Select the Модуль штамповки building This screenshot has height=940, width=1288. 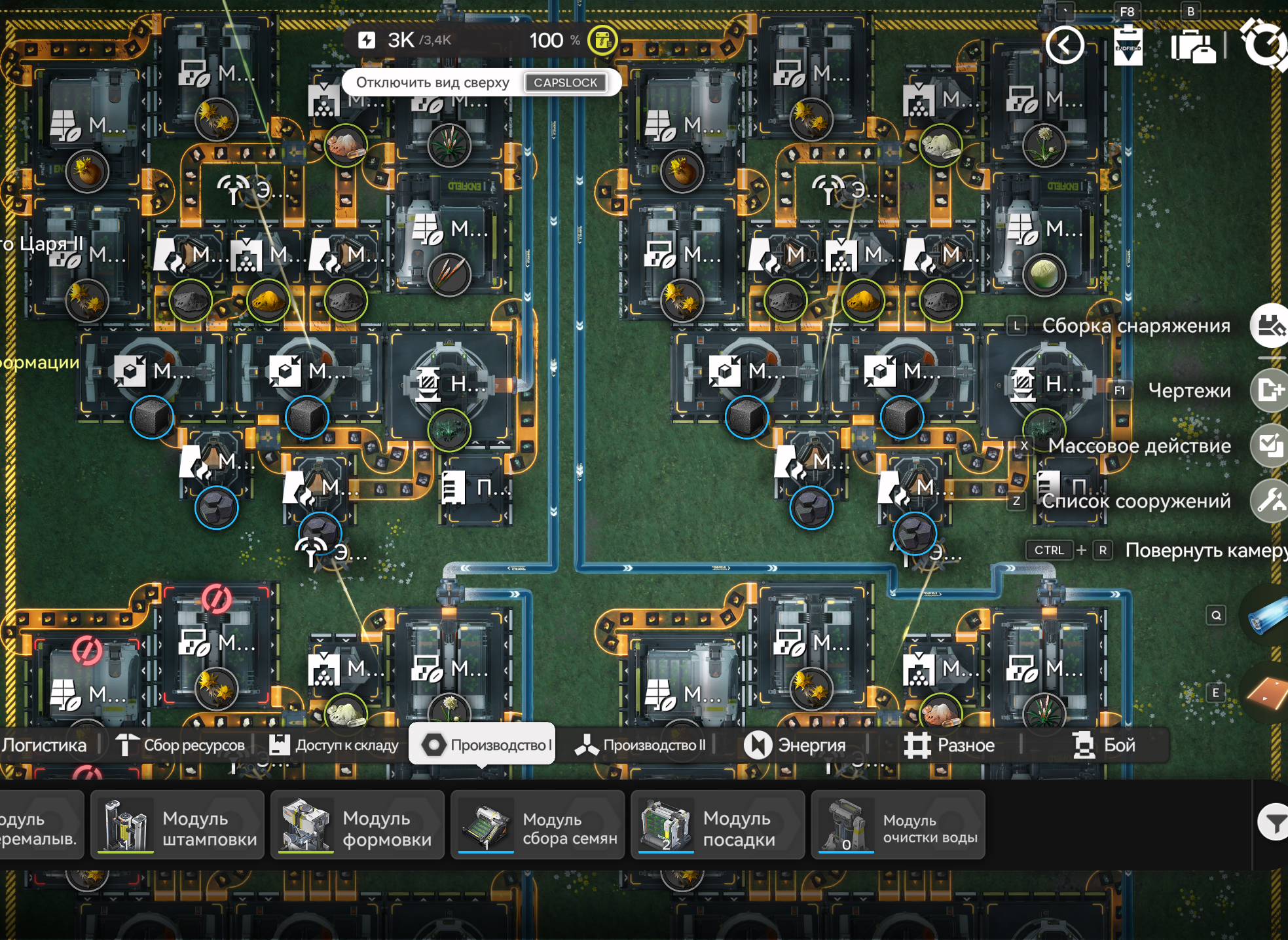(177, 824)
